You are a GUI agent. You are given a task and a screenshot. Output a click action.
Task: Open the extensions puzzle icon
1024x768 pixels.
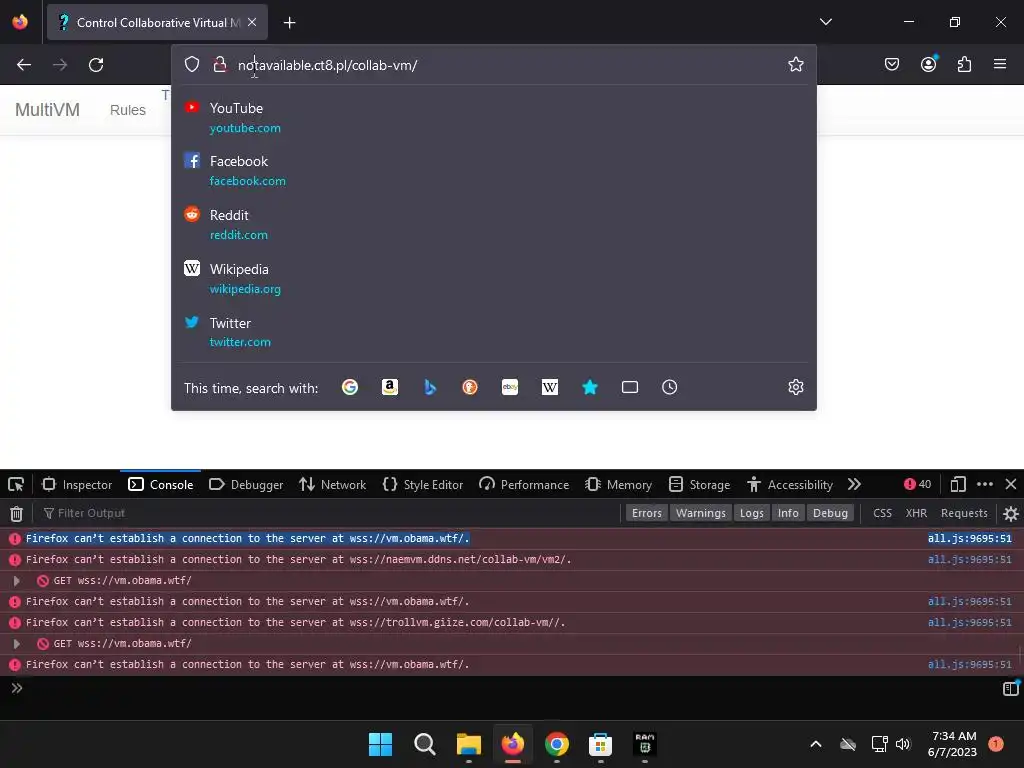click(x=964, y=64)
